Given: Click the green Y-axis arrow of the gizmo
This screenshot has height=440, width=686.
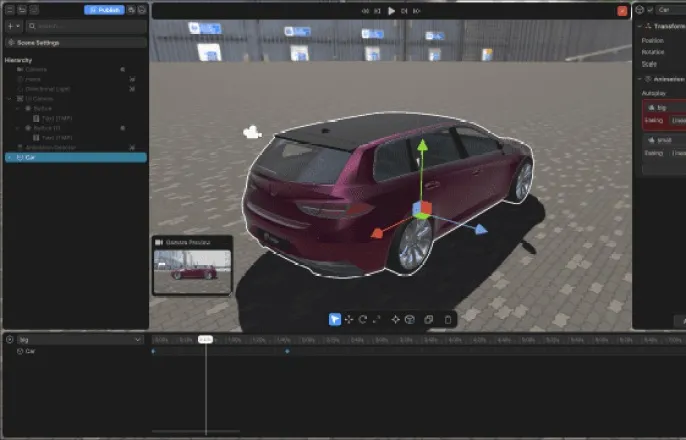Looking at the screenshot, I should pyautogui.click(x=422, y=146).
